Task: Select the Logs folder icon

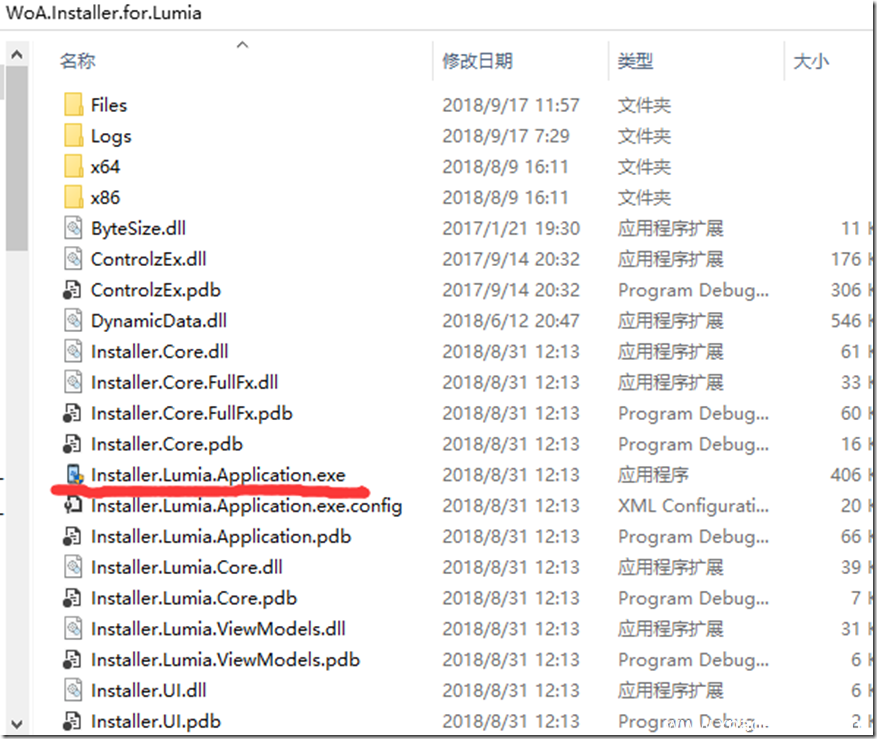Action: click(73, 135)
